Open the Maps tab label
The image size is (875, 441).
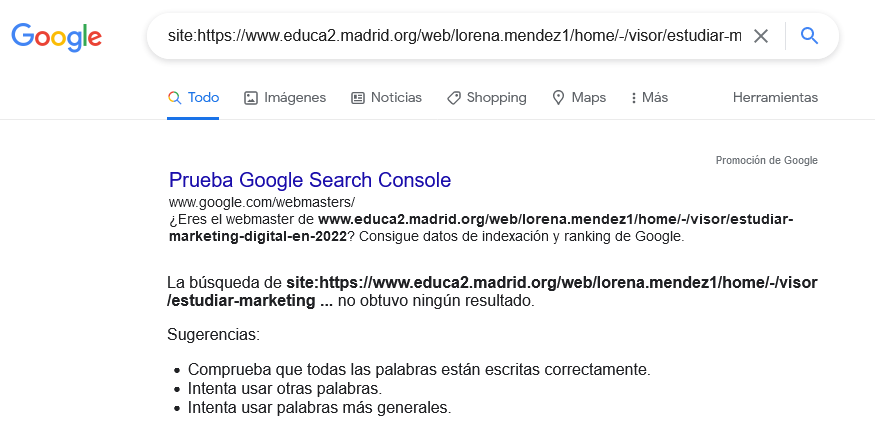pos(589,98)
